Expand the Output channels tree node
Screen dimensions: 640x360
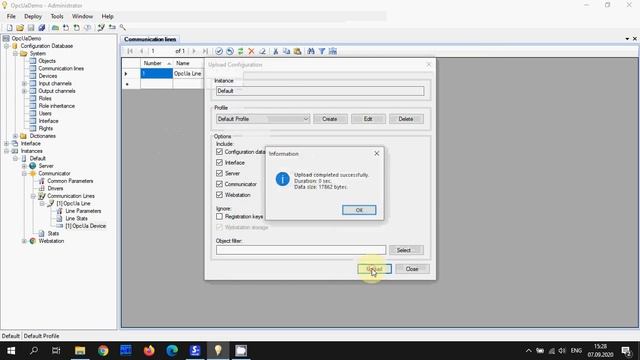24,91
